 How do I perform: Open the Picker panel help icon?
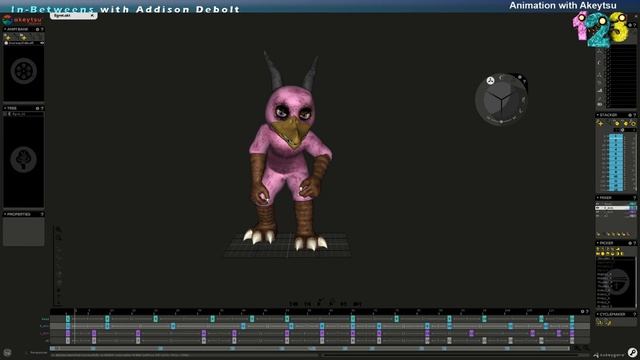point(634,243)
